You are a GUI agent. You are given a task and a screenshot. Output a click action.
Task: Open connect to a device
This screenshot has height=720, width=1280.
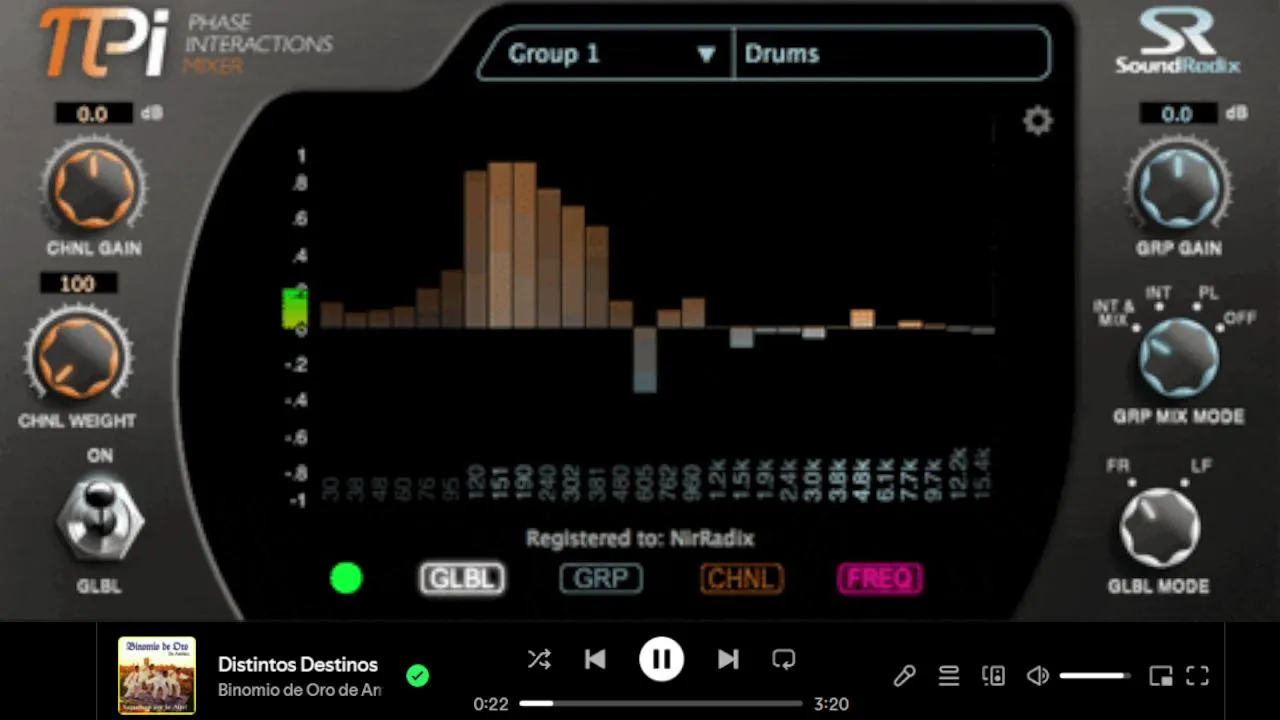coord(994,676)
